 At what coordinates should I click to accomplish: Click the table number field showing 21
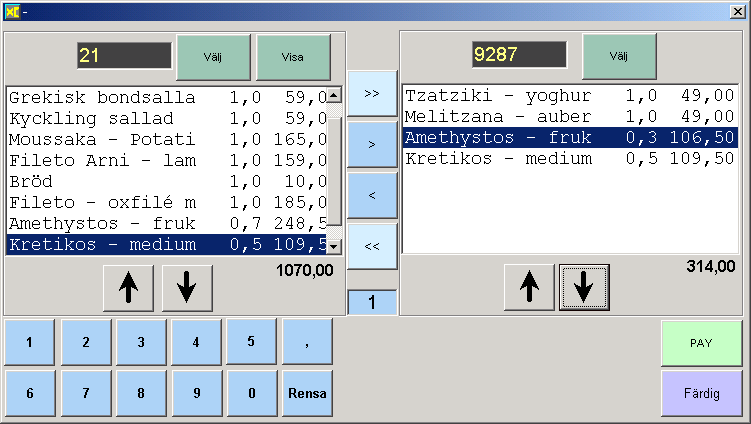point(124,56)
